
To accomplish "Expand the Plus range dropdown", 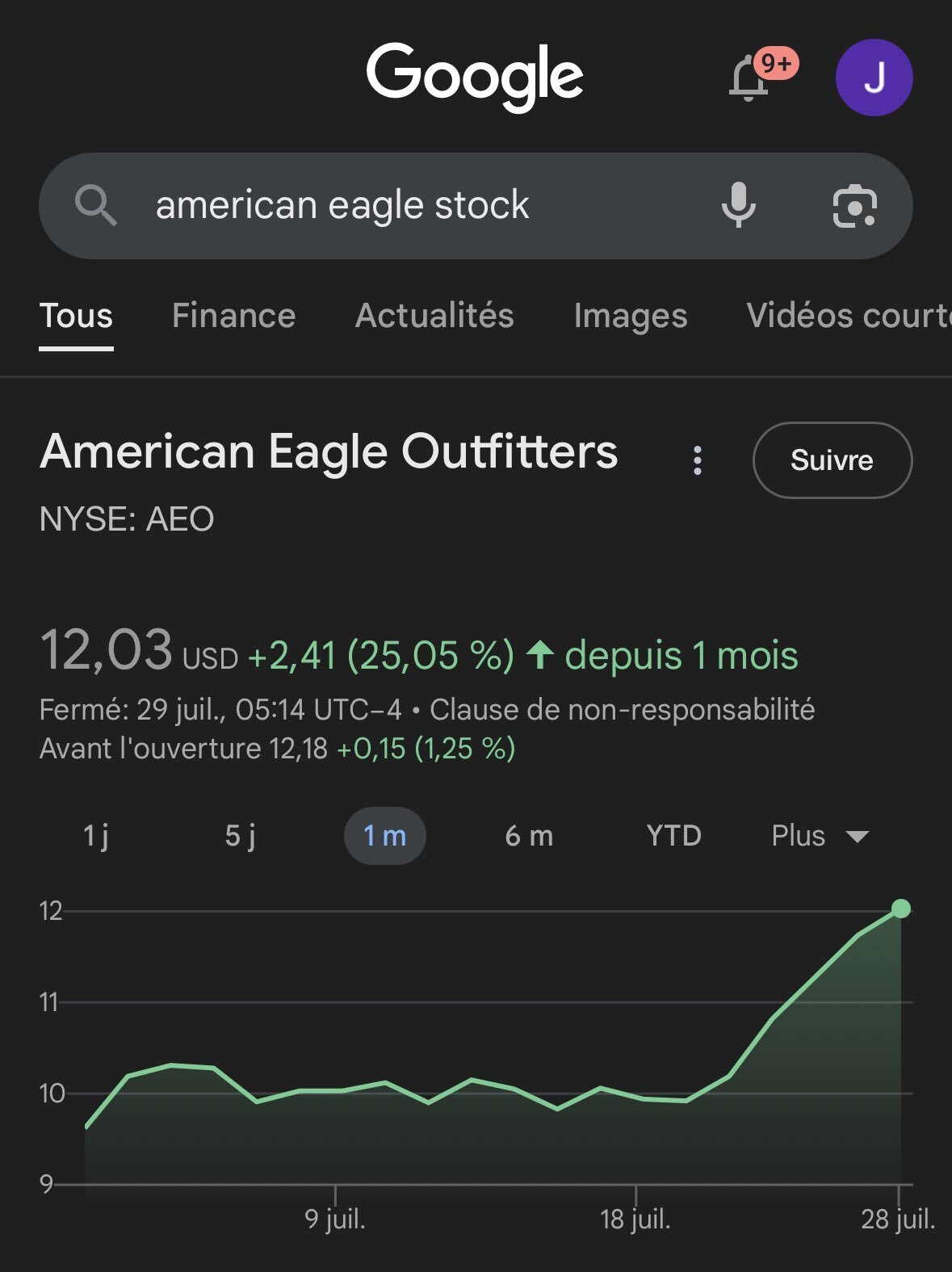I will coord(820,836).
